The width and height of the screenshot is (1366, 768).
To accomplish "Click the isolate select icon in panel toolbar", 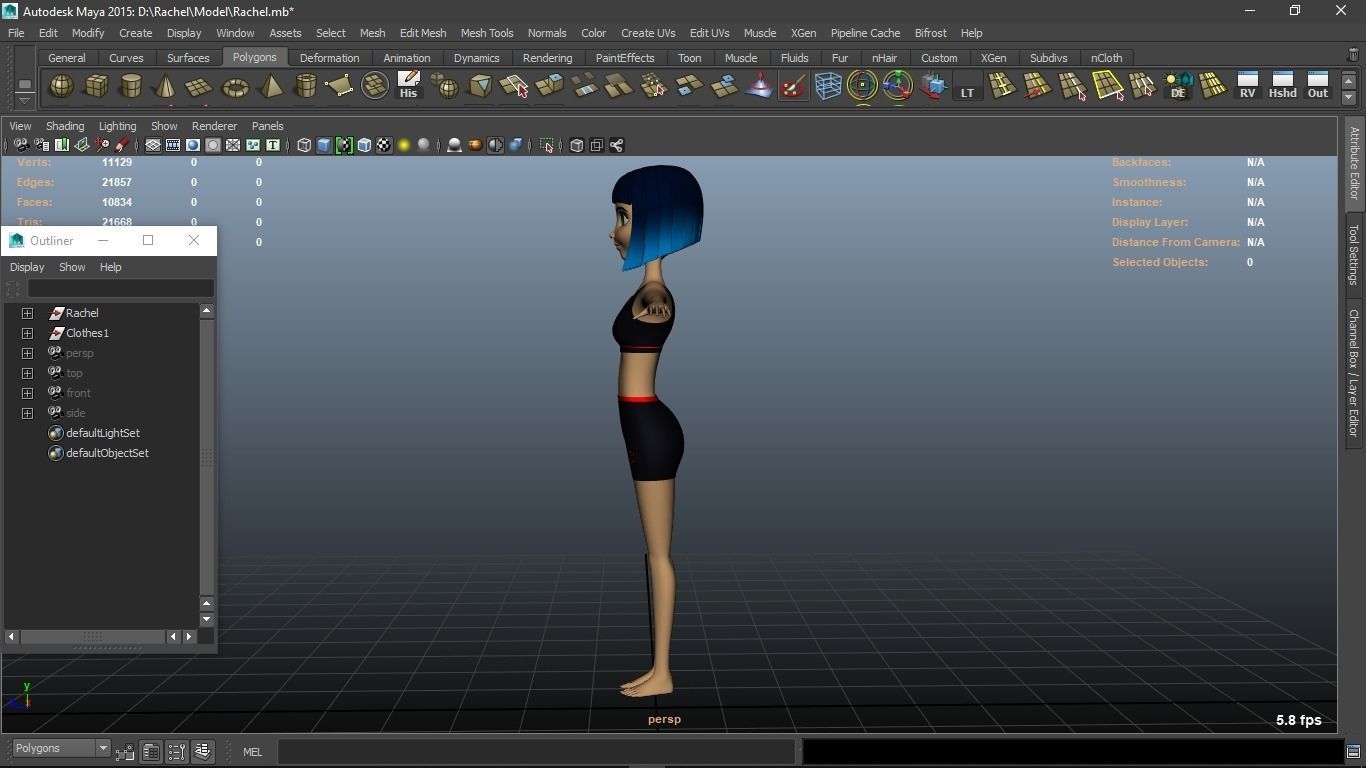I will [x=546, y=145].
